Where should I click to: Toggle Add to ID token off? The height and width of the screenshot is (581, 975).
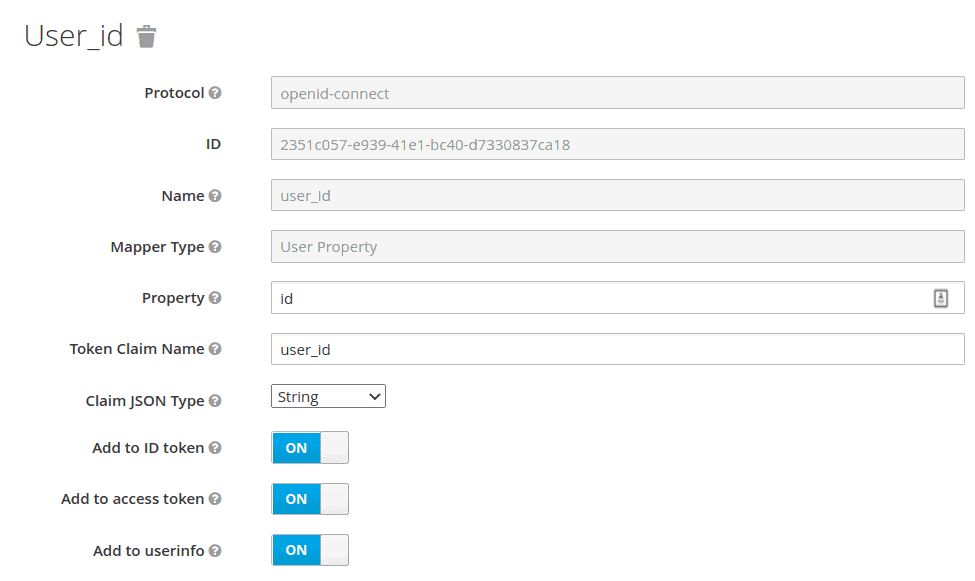click(x=309, y=447)
